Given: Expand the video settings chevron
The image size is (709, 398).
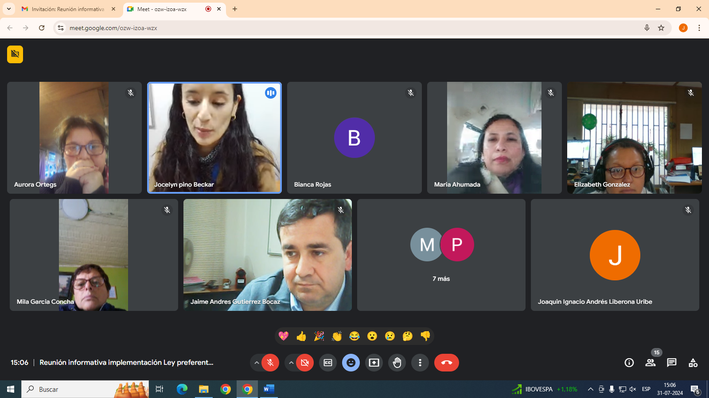Looking at the screenshot, I should tap(291, 362).
